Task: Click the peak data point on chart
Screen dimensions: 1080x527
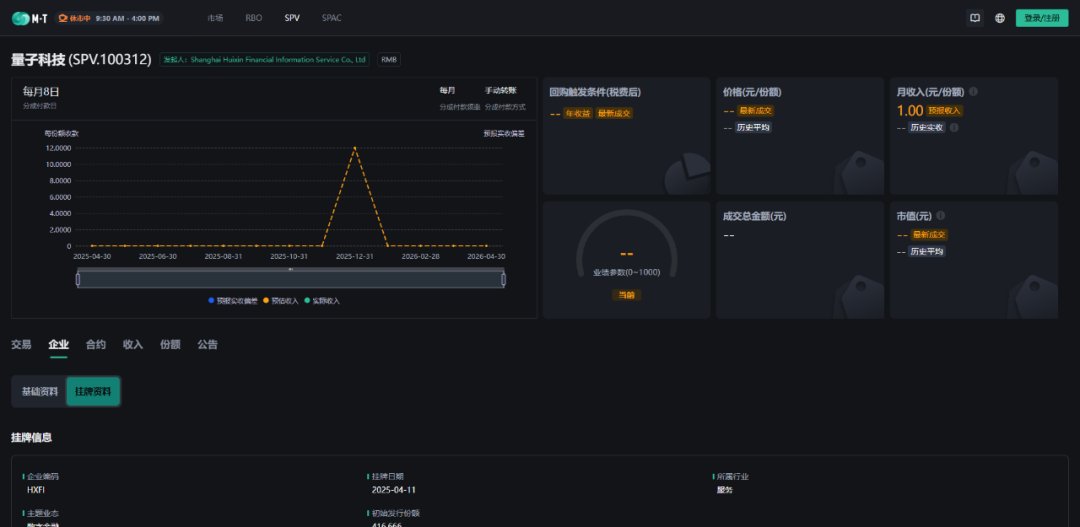Action: point(354,148)
